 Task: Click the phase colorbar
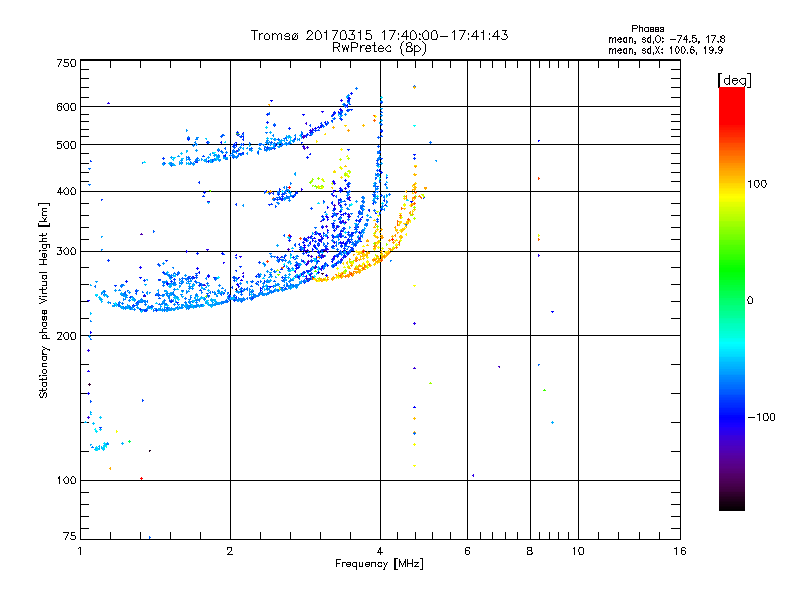(732, 298)
